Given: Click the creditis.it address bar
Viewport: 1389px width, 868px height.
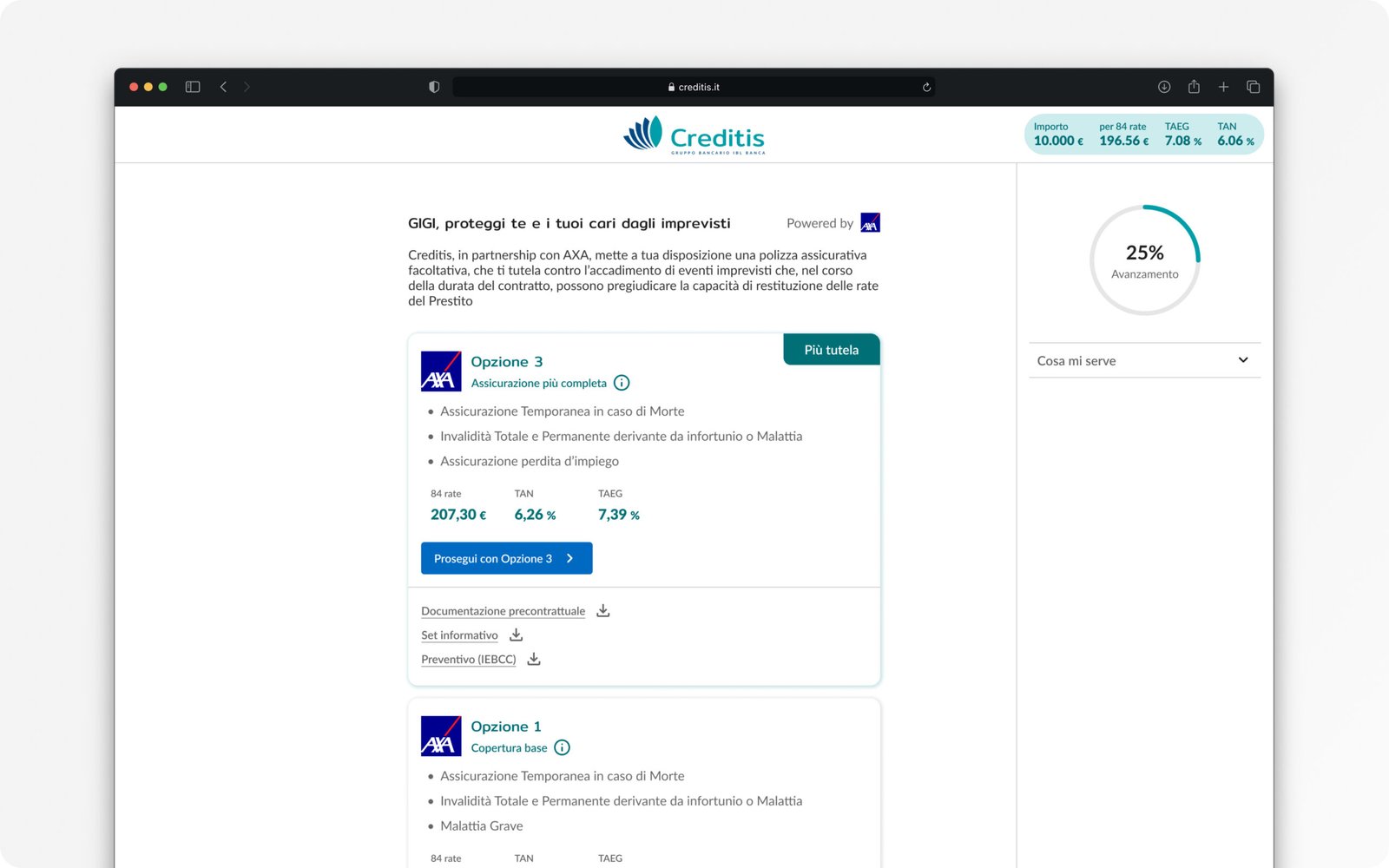Looking at the screenshot, I should (x=693, y=87).
